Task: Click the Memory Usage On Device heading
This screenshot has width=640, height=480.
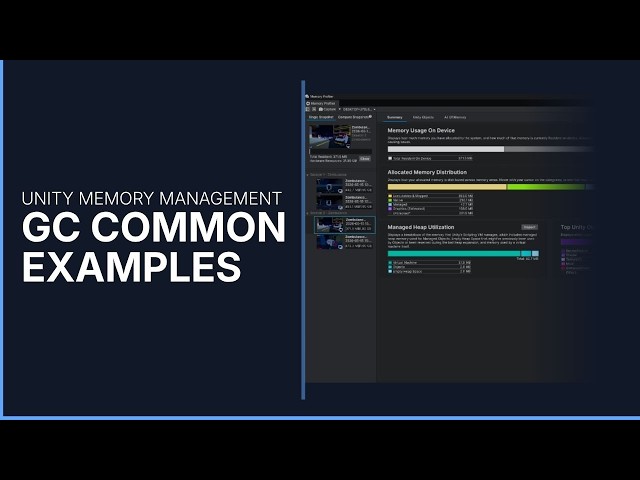Action: [x=421, y=131]
